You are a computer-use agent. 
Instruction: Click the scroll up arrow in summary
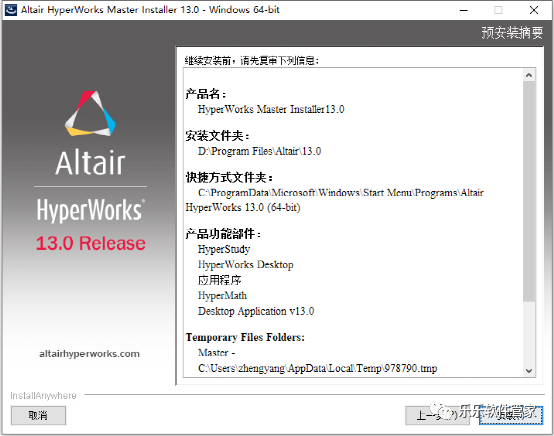click(529, 75)
